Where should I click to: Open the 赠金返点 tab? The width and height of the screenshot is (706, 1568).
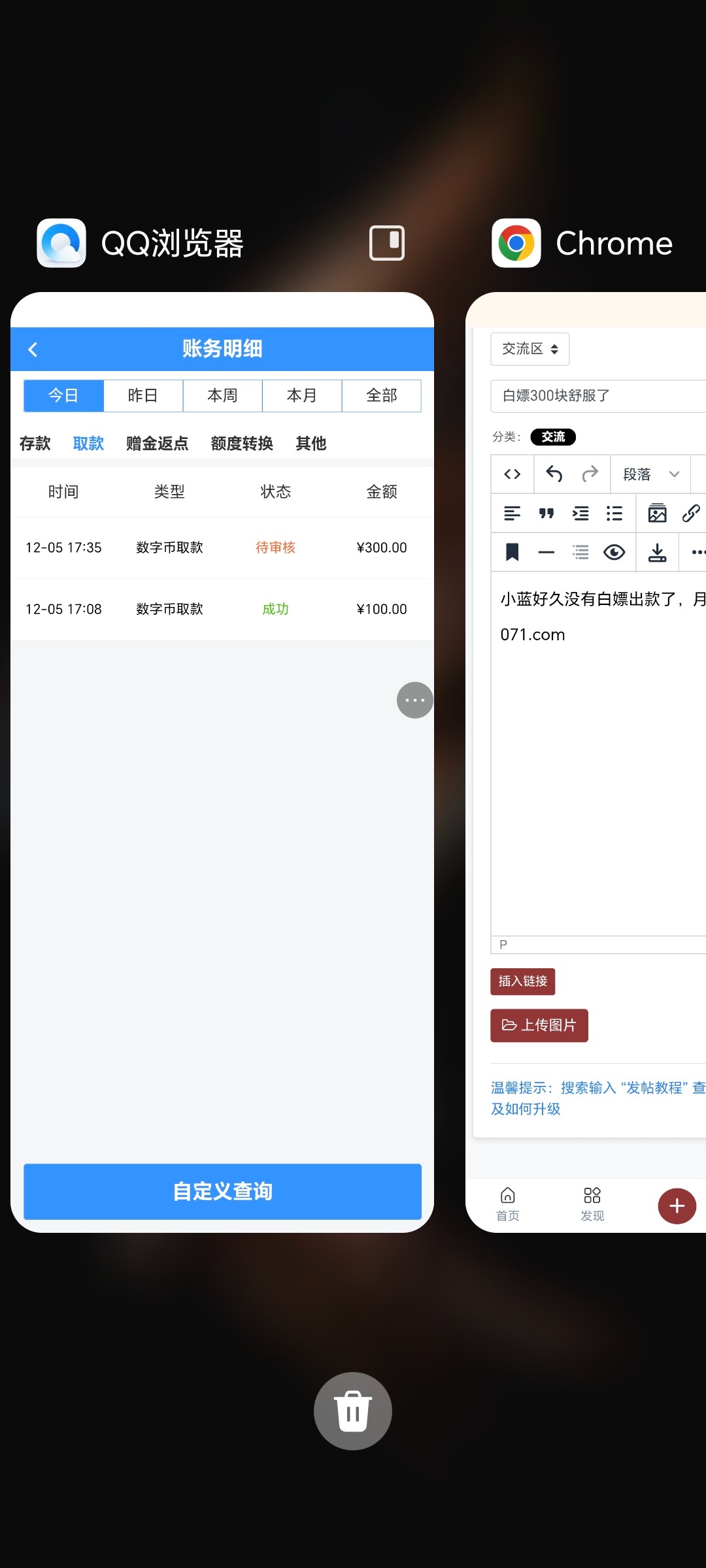click(157, 444)
